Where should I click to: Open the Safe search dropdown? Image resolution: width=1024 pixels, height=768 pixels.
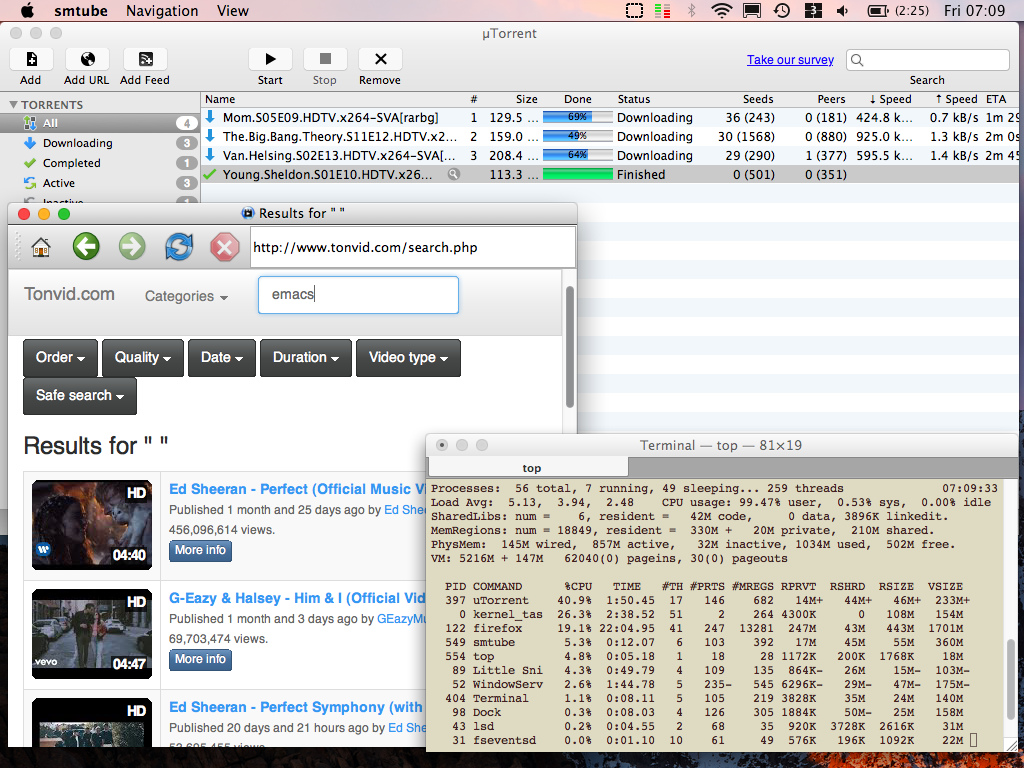click(80, 396)
